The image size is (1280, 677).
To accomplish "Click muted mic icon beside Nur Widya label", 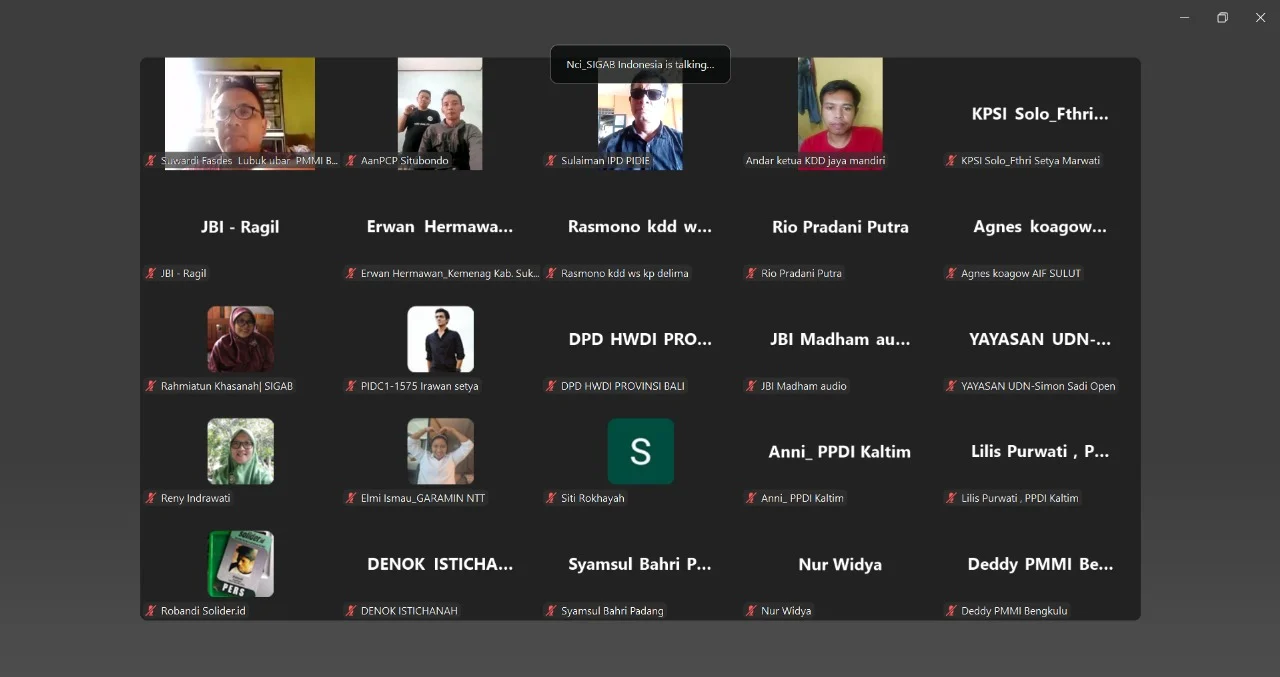I will point(751,611).
